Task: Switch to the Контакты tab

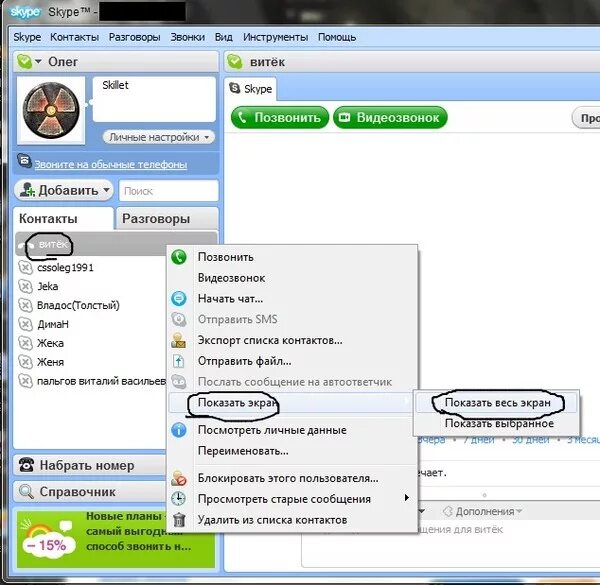Action: (x=63, y=218)
